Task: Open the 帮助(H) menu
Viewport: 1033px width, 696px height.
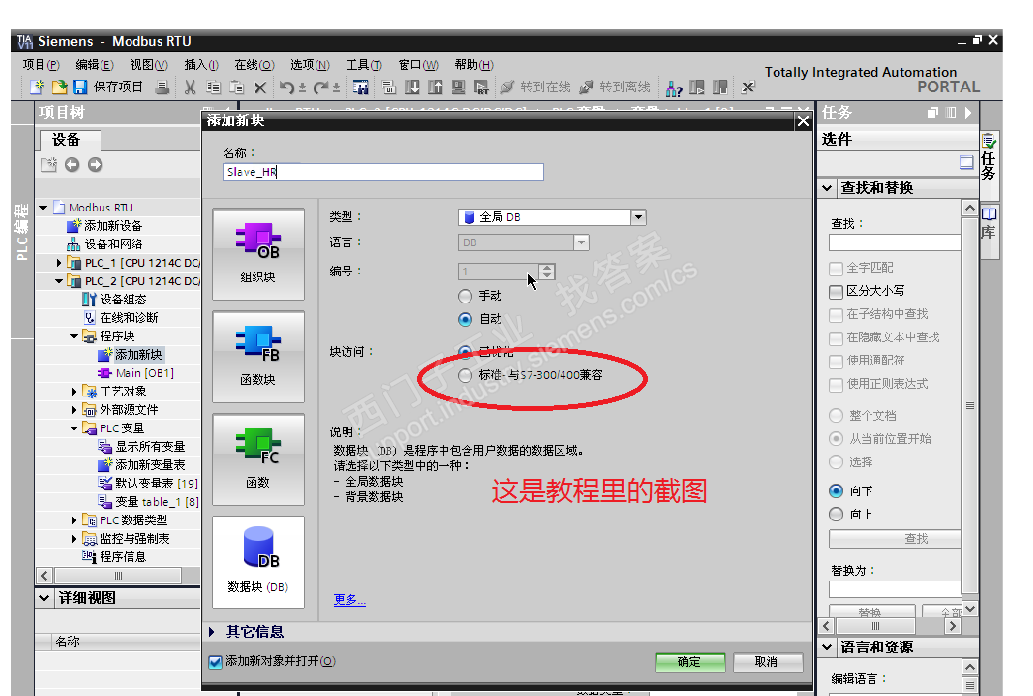Action: 474,65
